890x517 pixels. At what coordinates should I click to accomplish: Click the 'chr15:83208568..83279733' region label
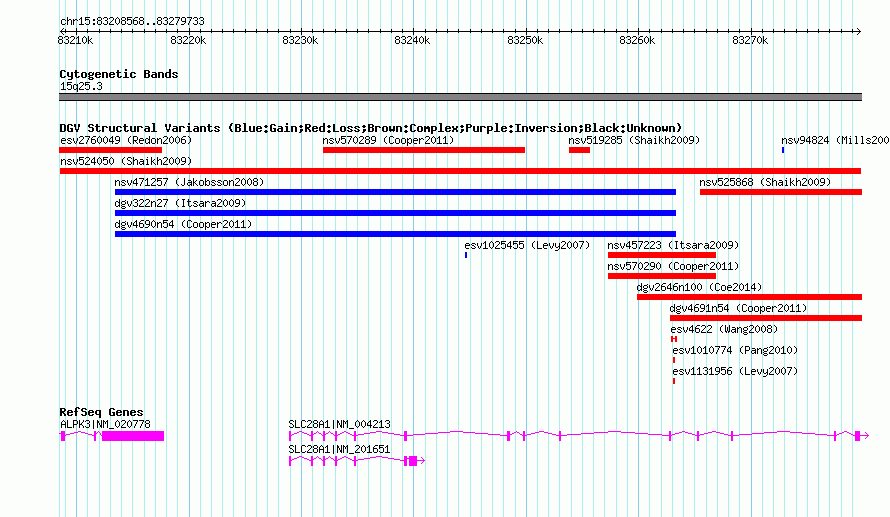[x=132, y=21]
